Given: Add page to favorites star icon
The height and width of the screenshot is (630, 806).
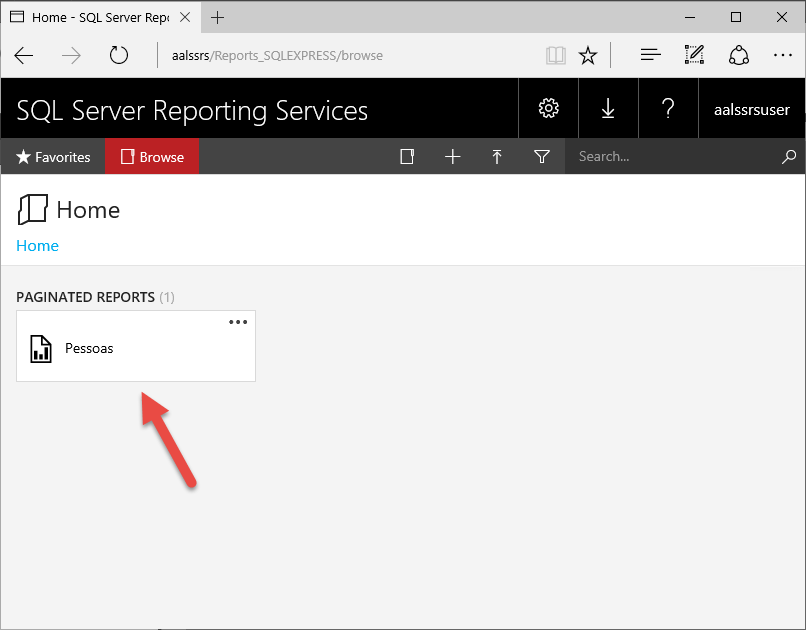Looking at the screenshot, I should [x=588, y=55].
